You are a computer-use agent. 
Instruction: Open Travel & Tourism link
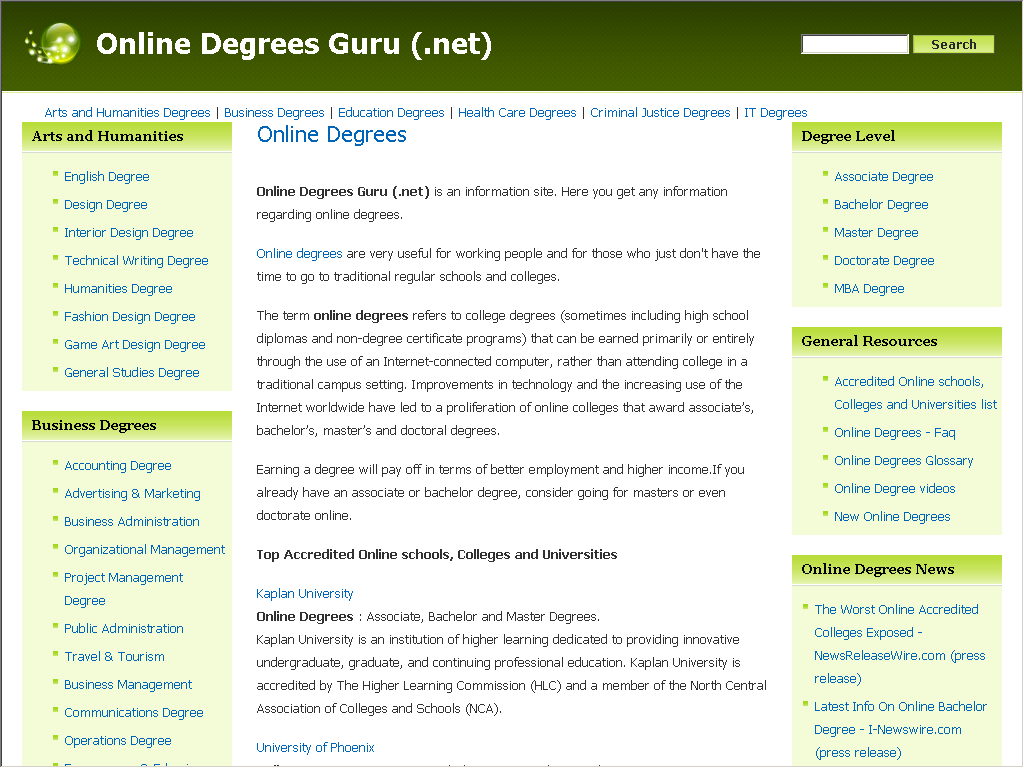pyautogui.click(x=114, y=657)
